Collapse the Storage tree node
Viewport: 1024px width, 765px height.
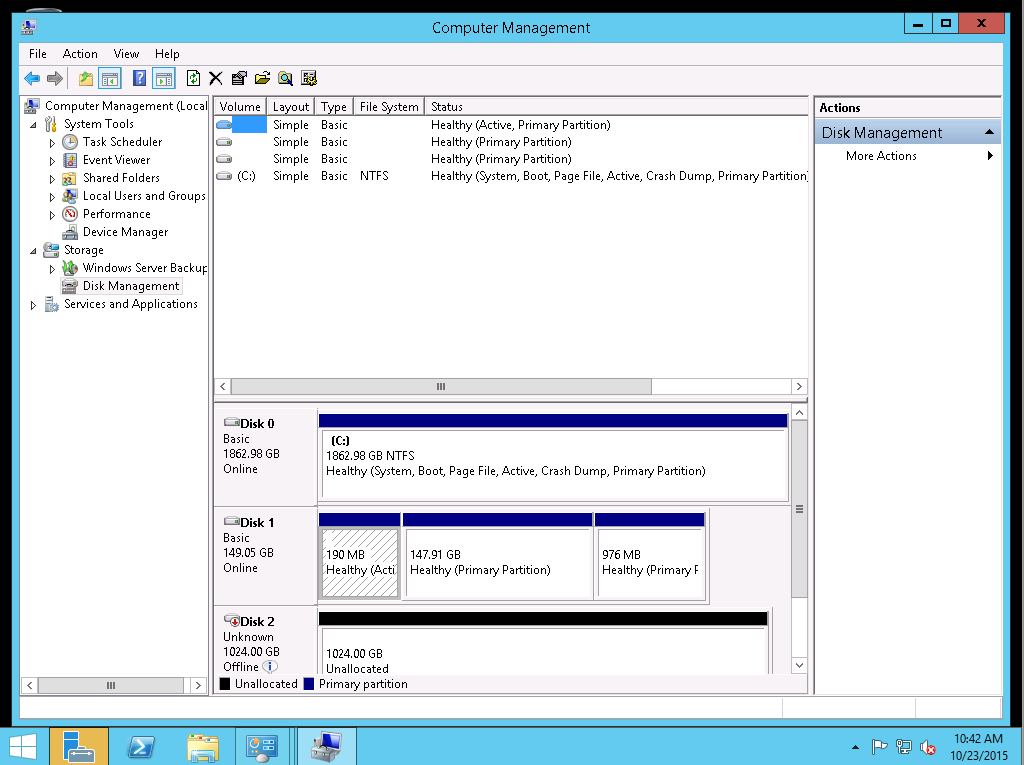click(34, 251)
